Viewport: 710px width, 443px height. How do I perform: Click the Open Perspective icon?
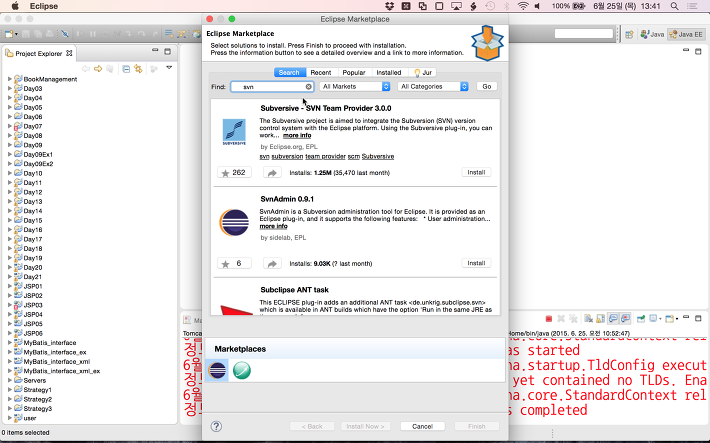pyautogui.click(x=629, y=34)
